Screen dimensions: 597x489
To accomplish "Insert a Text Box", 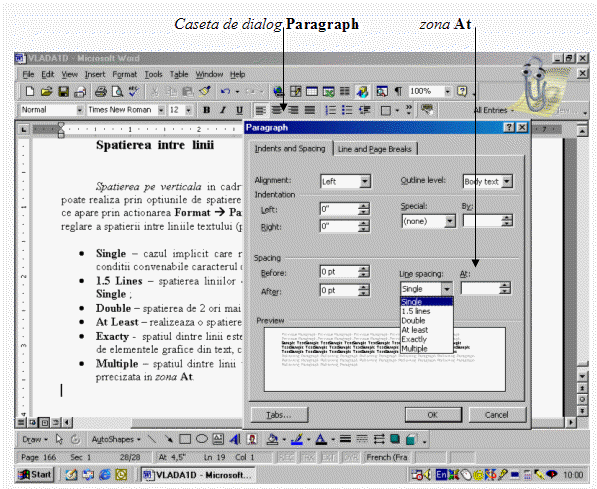I will (218, 439).
